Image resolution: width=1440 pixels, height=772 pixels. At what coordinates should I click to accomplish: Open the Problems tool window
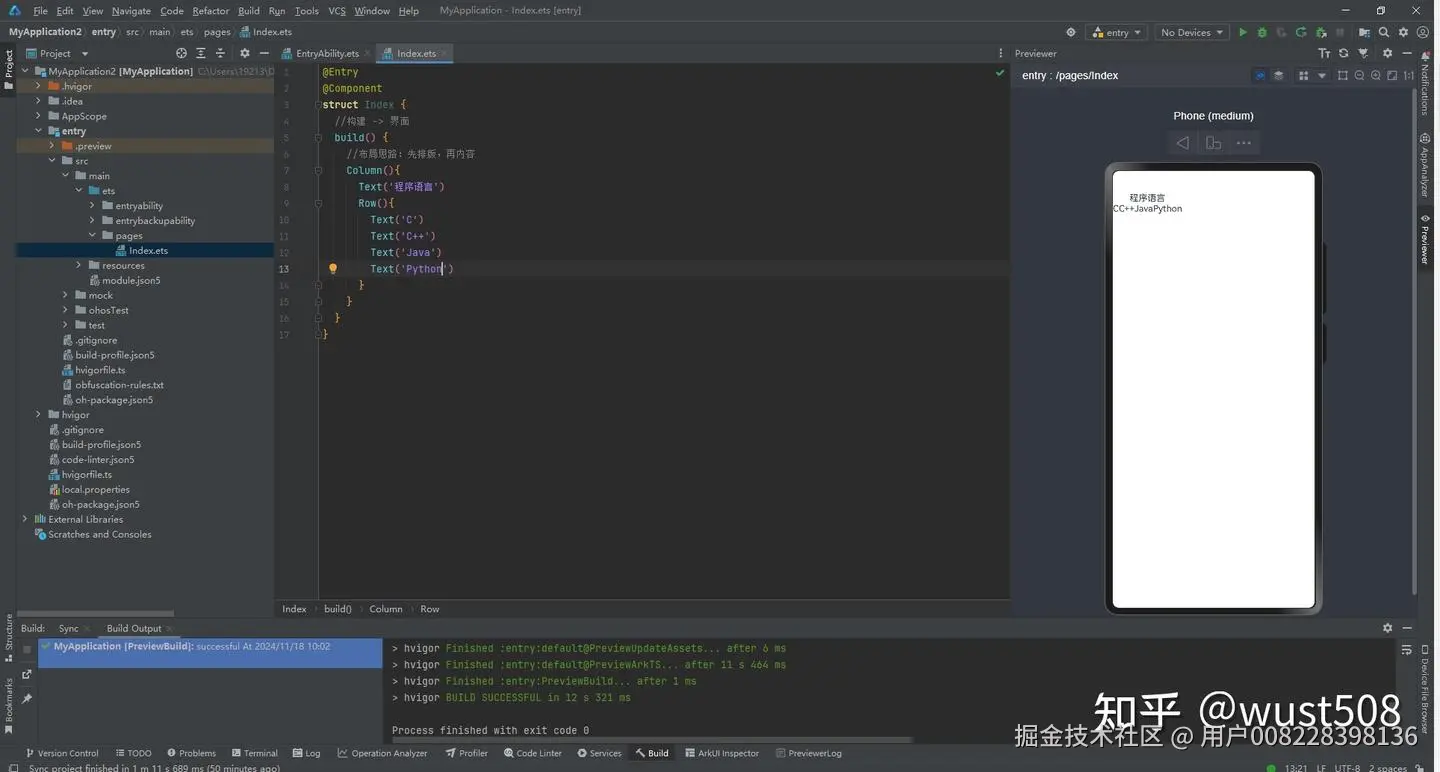tap(191, 753)
